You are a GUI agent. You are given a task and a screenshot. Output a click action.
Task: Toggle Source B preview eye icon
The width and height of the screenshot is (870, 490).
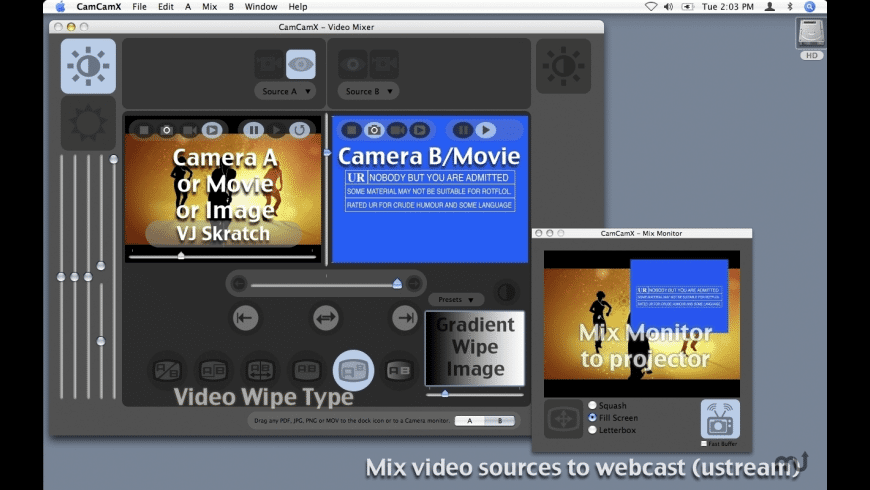(353, 64)
